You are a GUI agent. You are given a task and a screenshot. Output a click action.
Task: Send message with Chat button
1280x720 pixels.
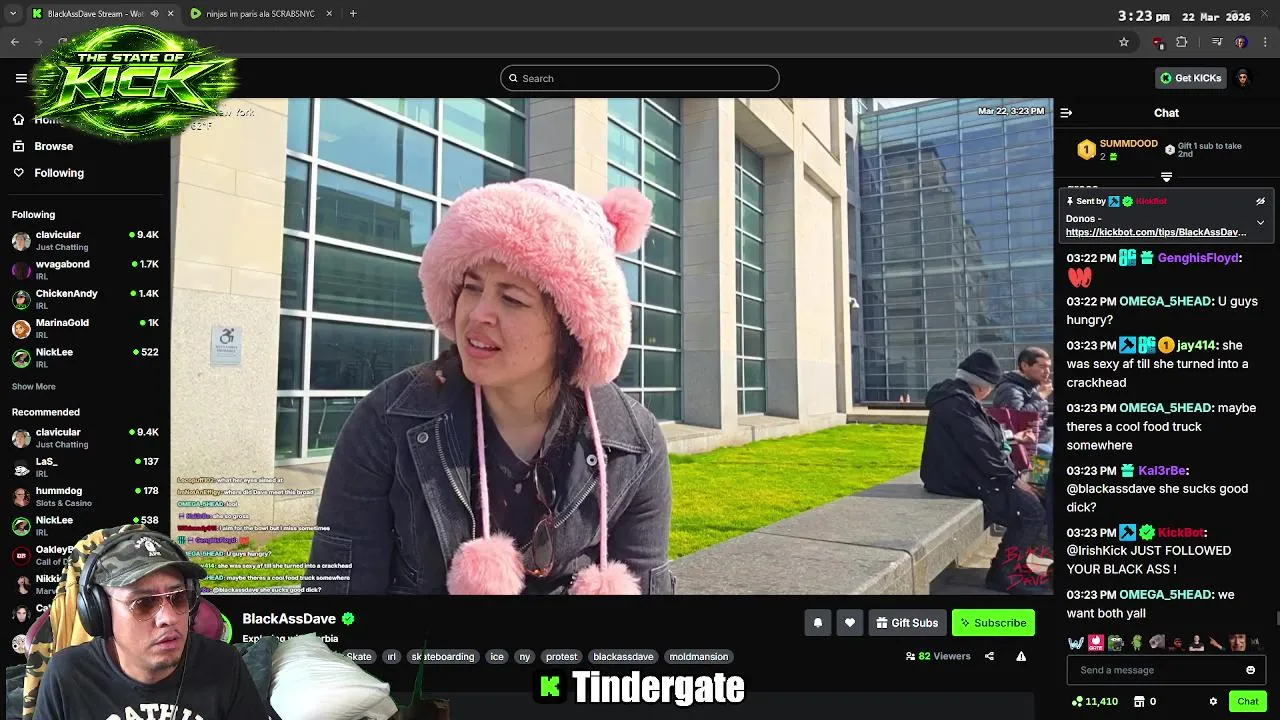(1247, 701)
